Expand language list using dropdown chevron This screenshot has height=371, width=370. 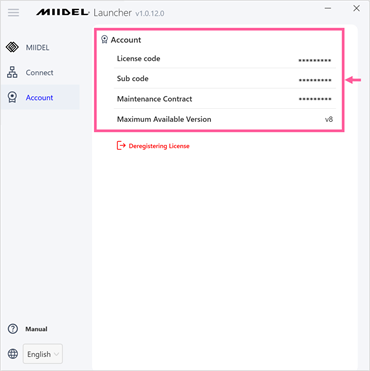57,354
